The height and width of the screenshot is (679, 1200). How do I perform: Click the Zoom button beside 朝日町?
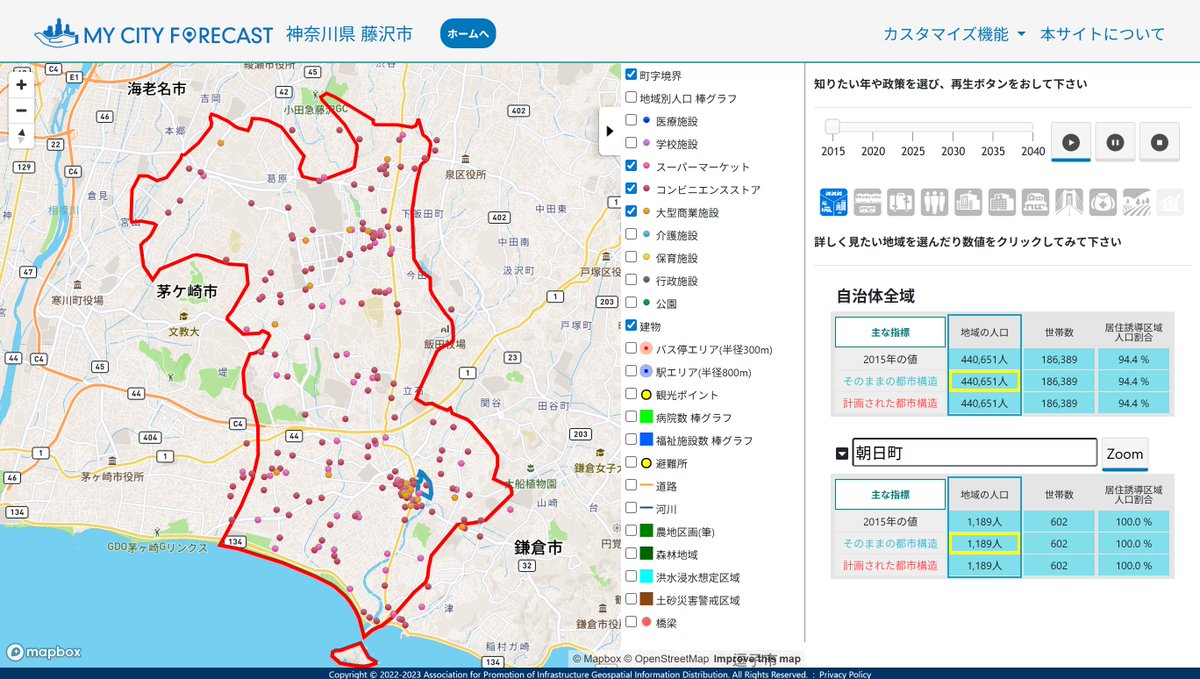click(x=1125, y=453)
